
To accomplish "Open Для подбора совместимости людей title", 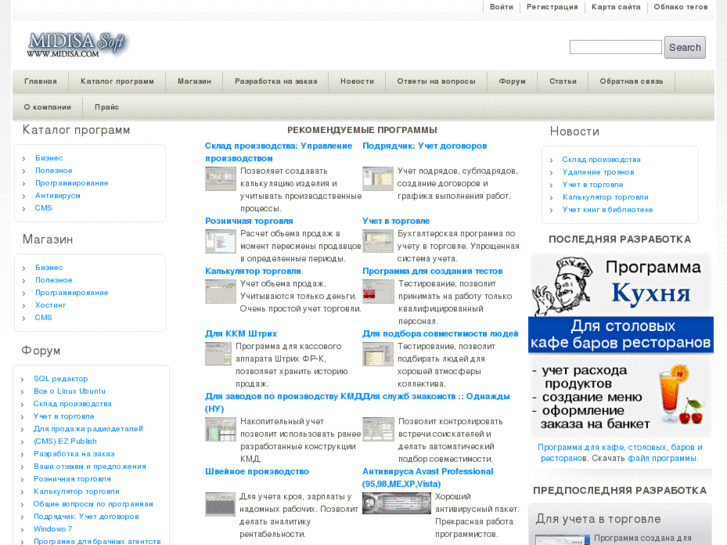I will pyautogui.click(x=440, y=334).
